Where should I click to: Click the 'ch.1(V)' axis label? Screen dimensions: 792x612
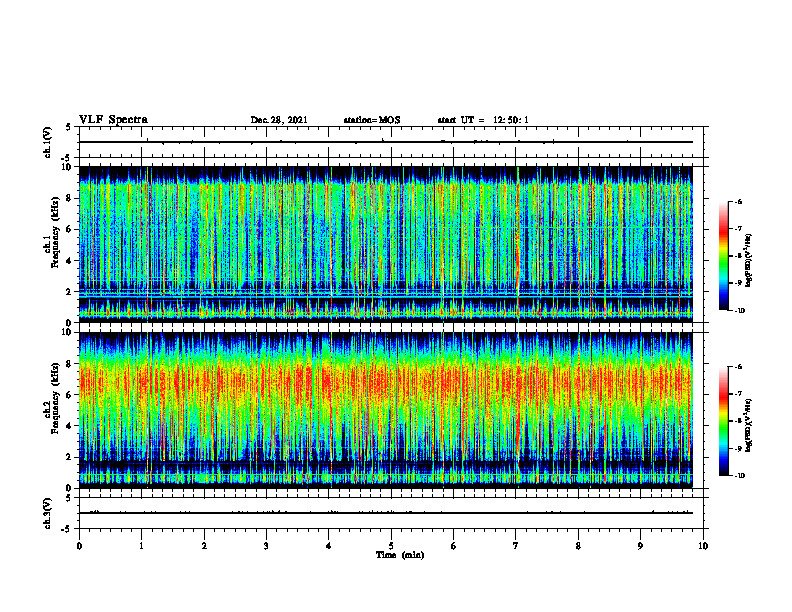tap(48, 142)
